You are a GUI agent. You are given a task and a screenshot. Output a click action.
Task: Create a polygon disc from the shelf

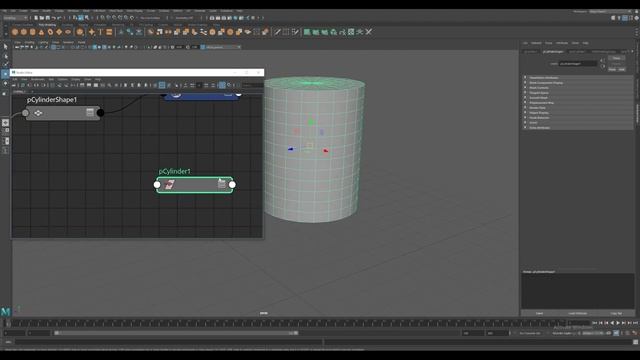(x=68, y=32)
